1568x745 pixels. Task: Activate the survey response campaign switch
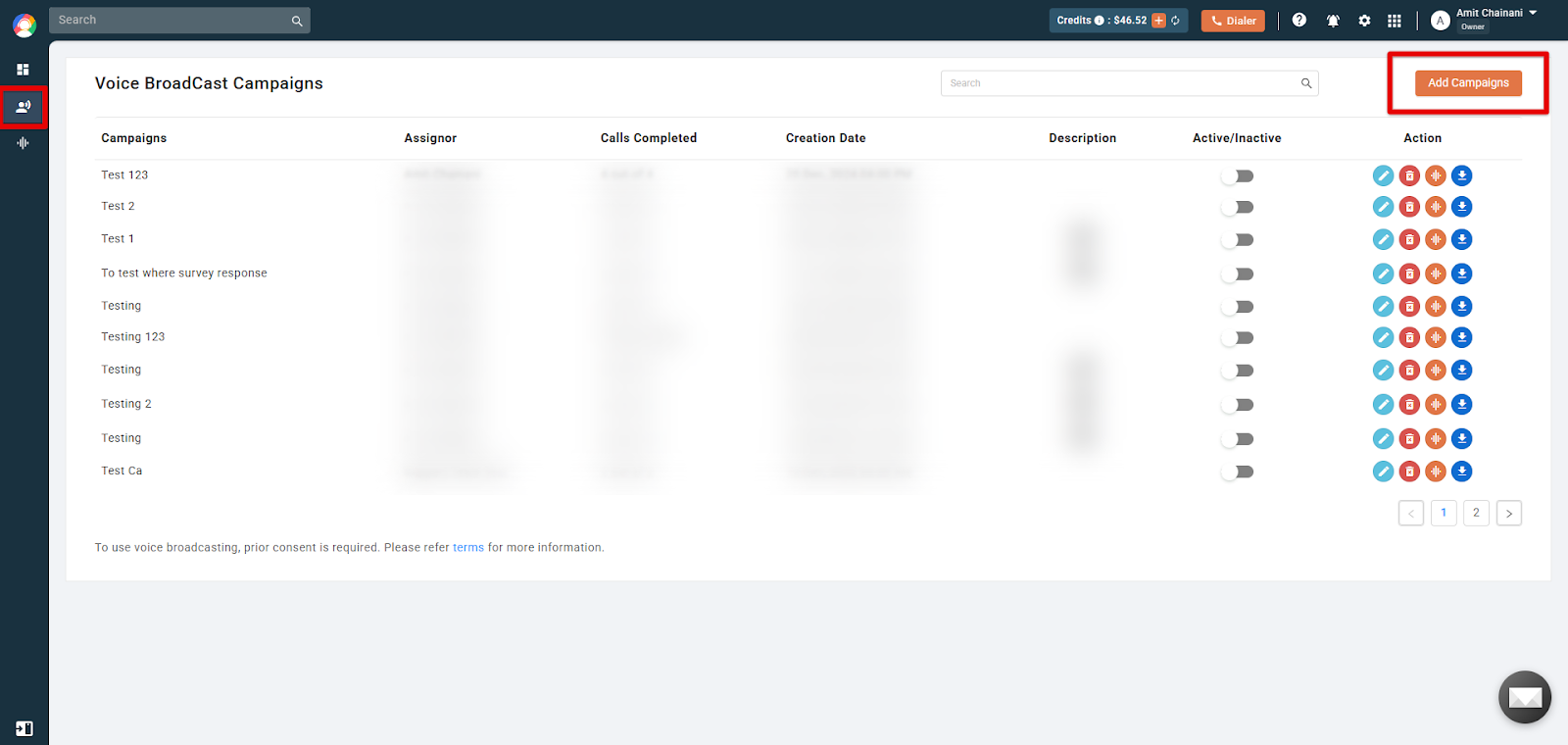[1238, 274]
